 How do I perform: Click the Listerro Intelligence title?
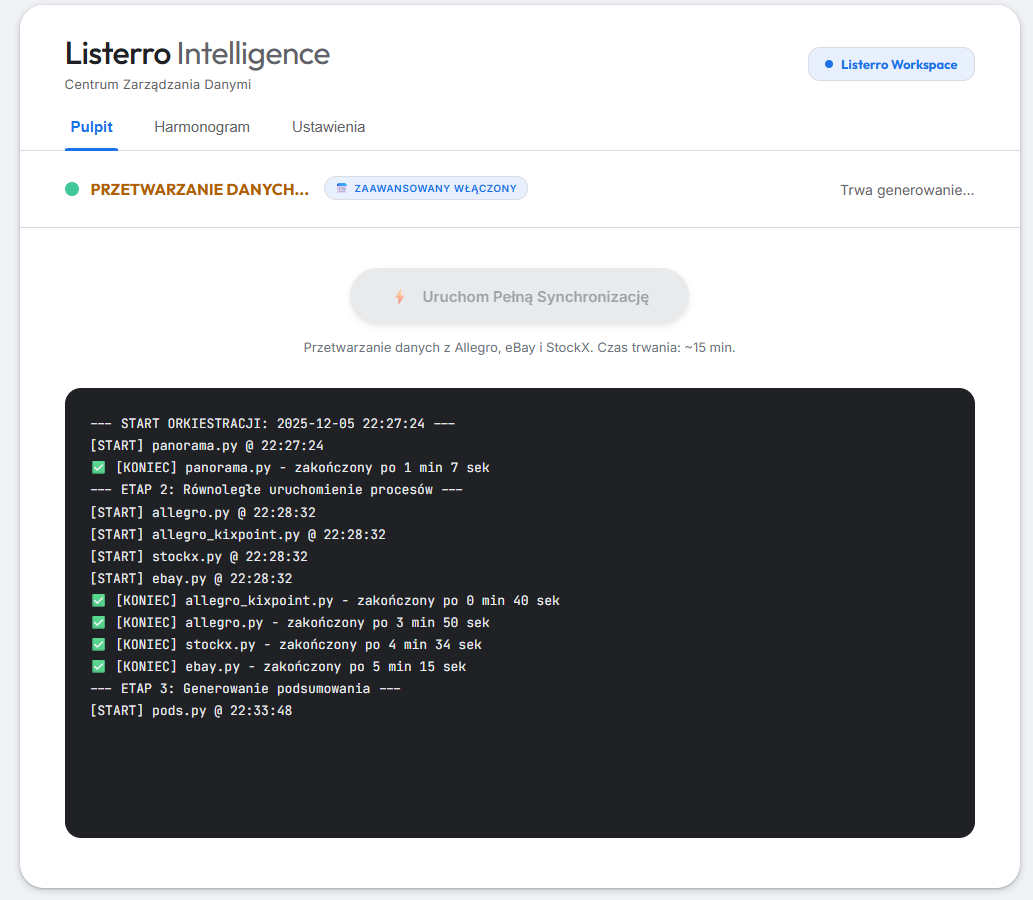197,54
